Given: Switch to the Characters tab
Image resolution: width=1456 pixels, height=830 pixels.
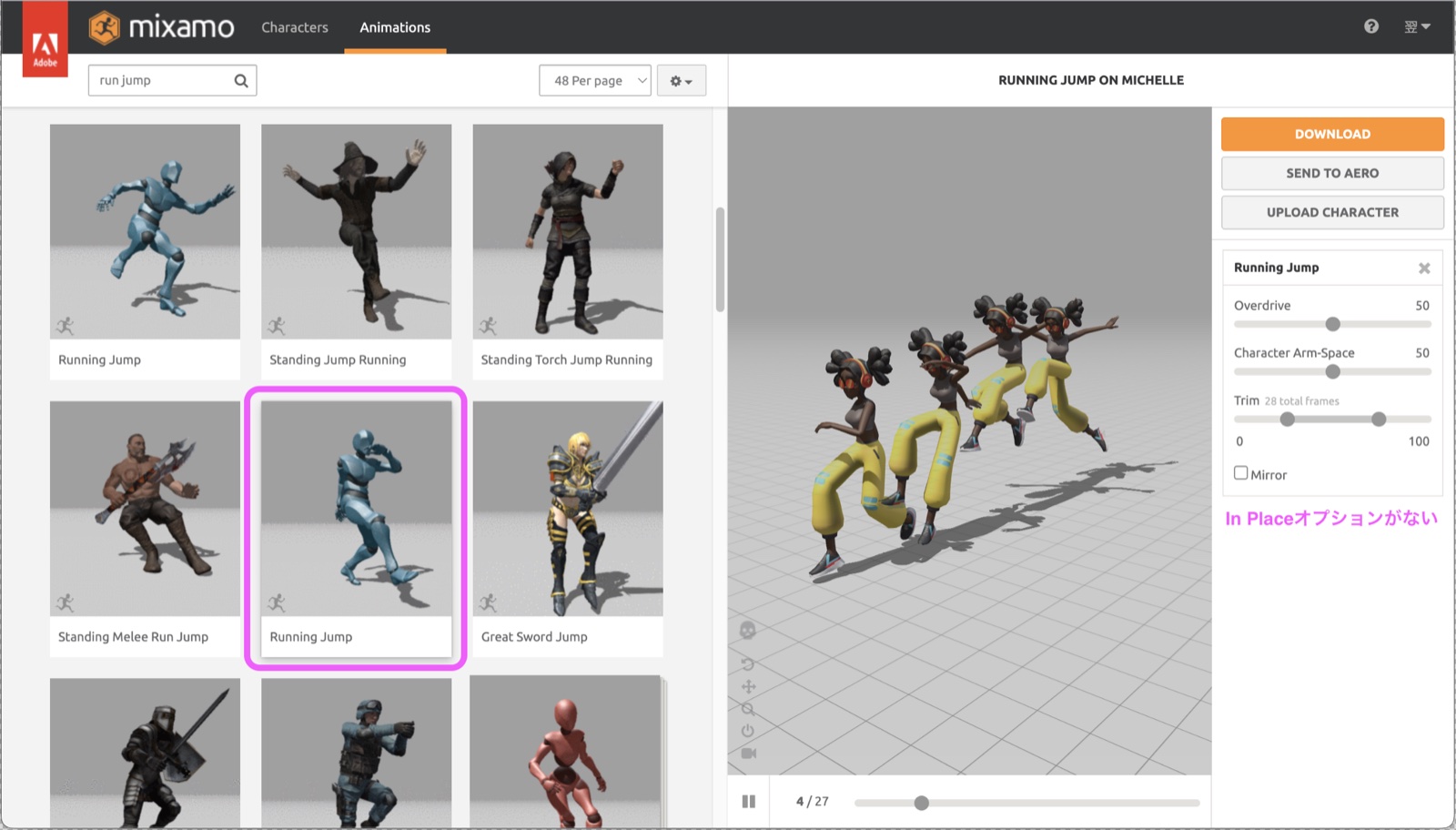Looking at the screenshot, I should click(295, 27).
